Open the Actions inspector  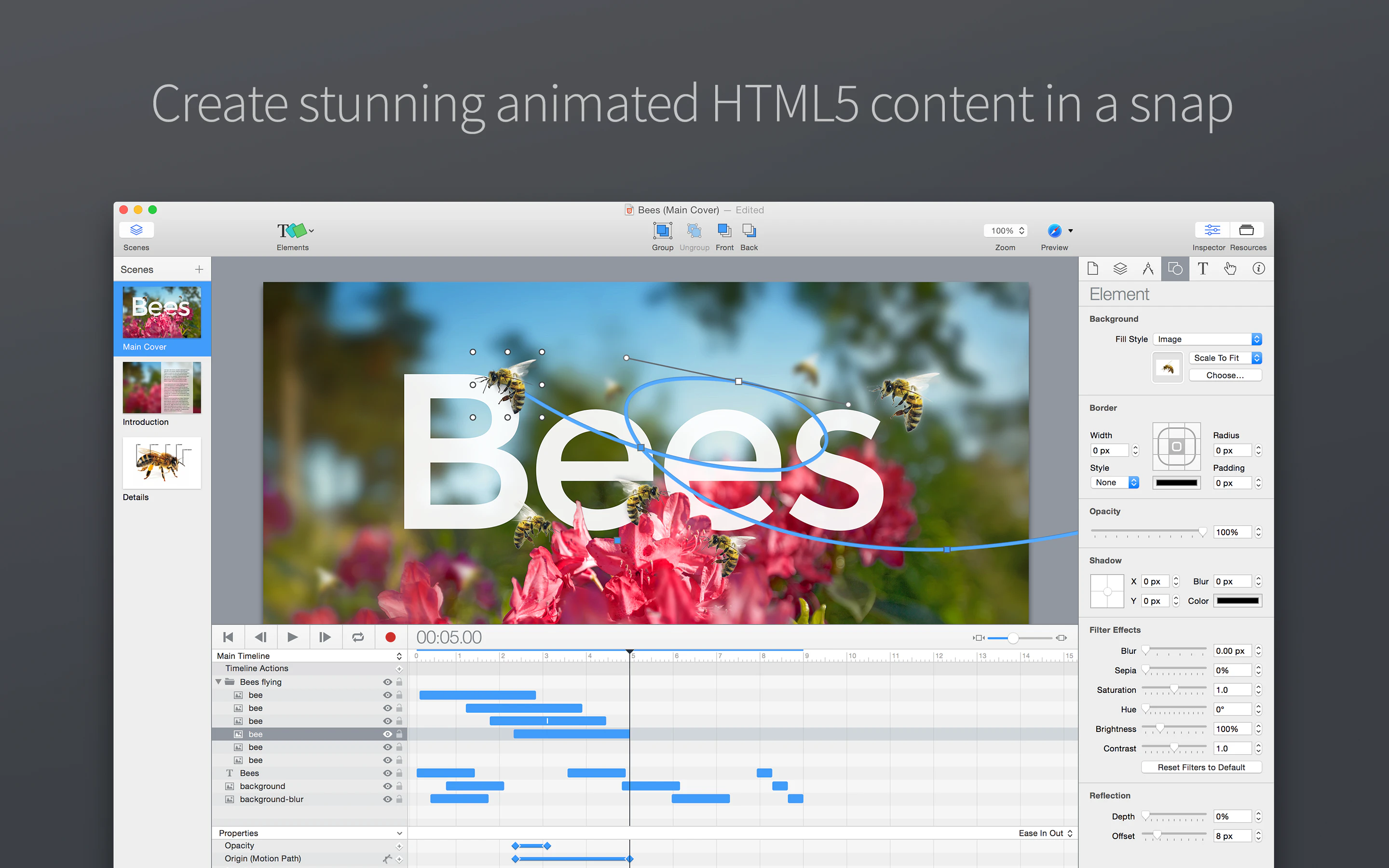[1230, 268]
